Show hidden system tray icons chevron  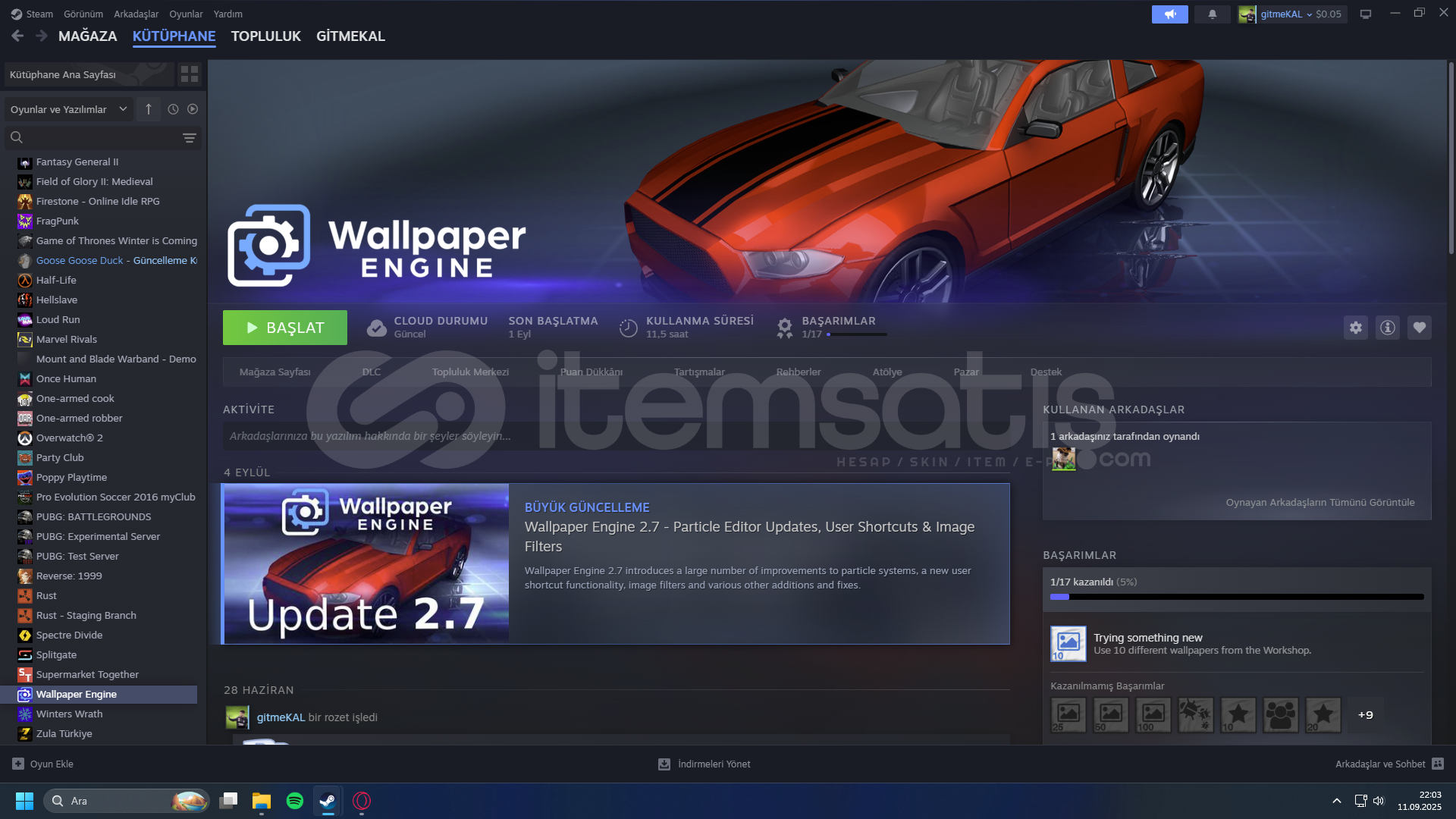click(x=1337, y=801)
